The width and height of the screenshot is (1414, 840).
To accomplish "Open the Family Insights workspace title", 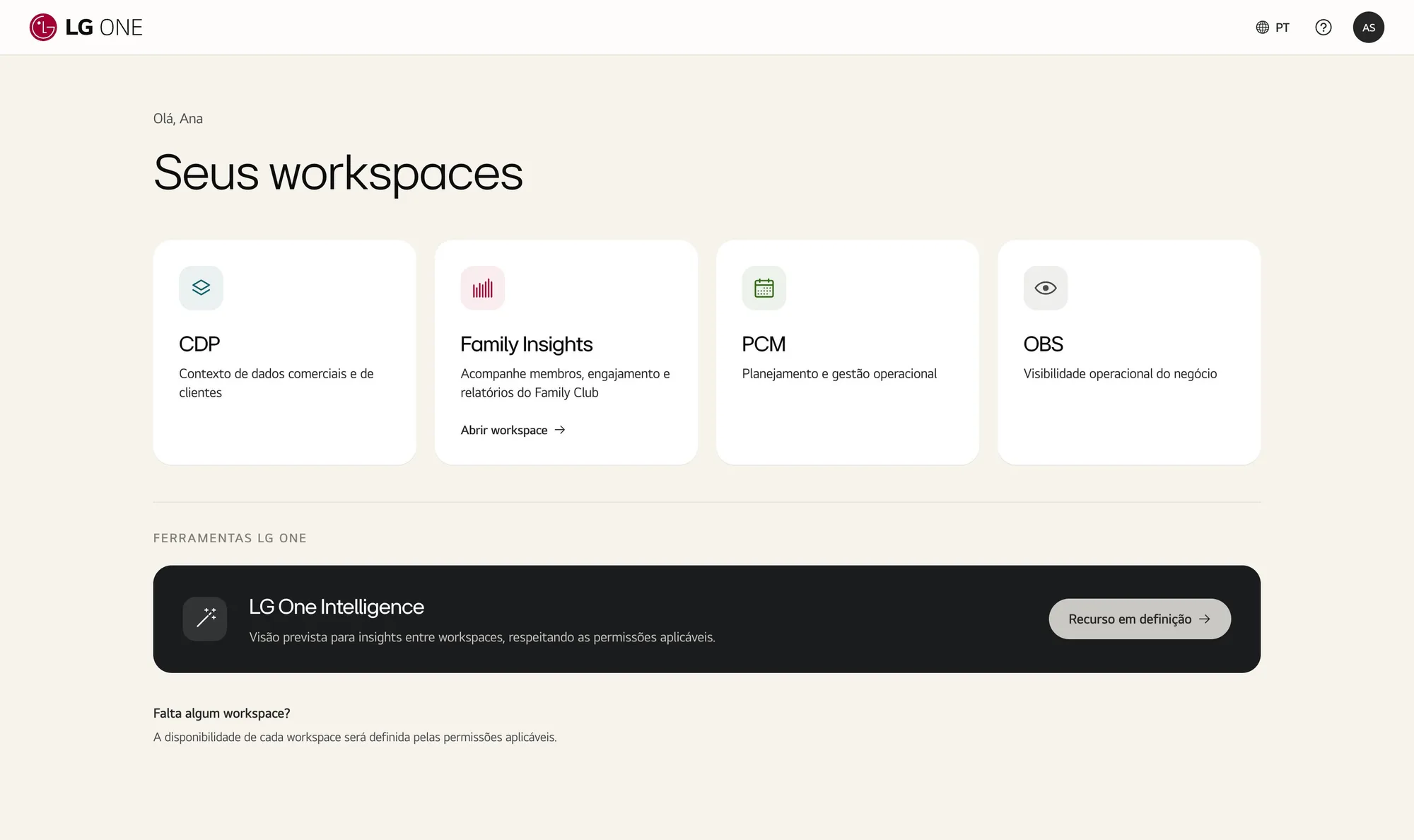I will point(526,344).
